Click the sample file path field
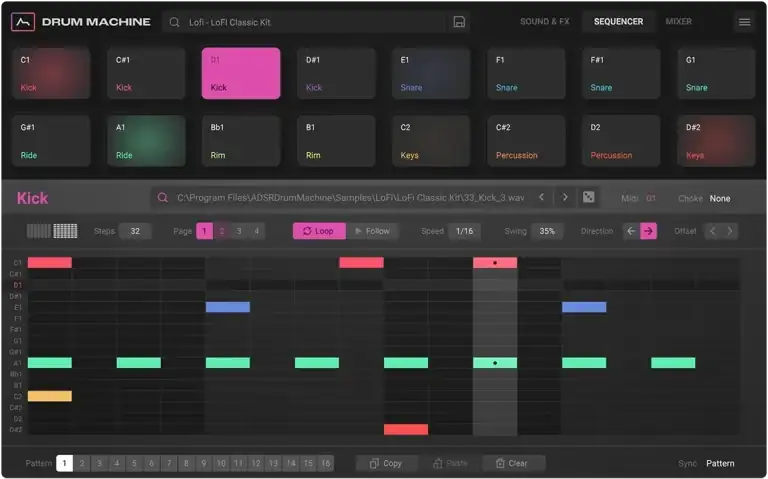The height and width of the screenshot is (479, 768). pyautogui.click(x=350, y=198)
